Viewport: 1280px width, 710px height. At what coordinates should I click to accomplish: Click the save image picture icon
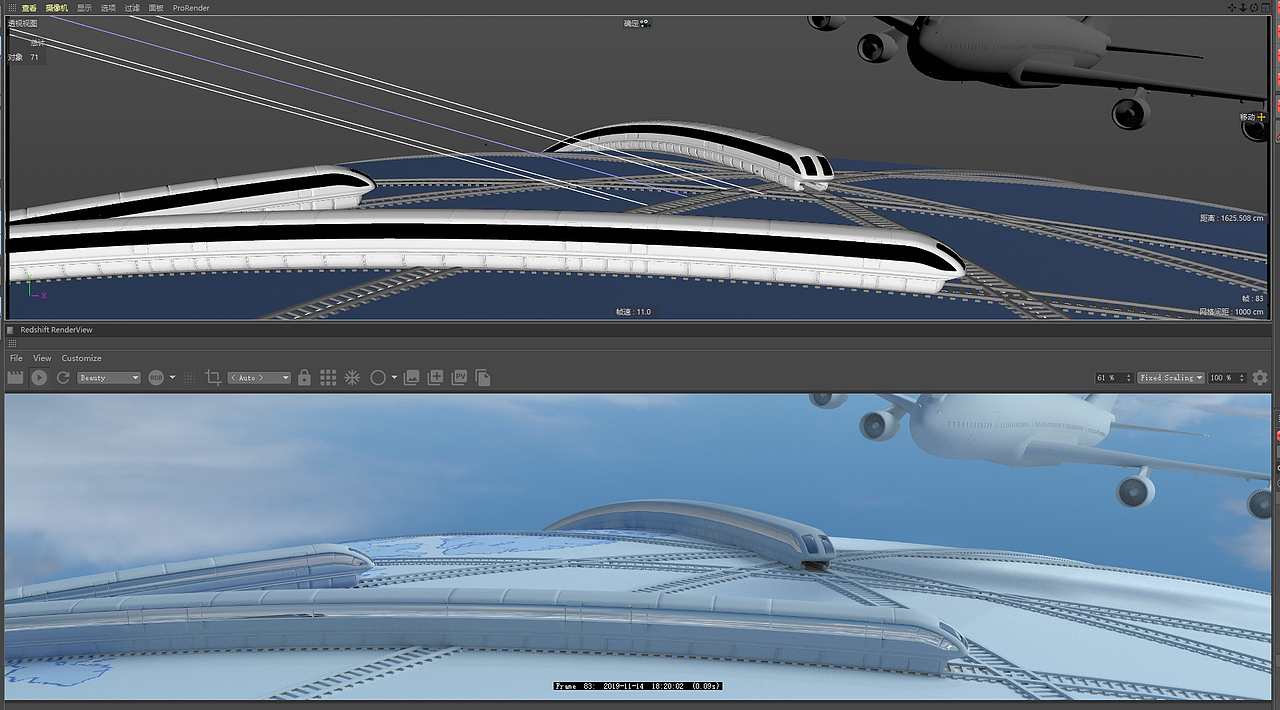click(412, 378)
